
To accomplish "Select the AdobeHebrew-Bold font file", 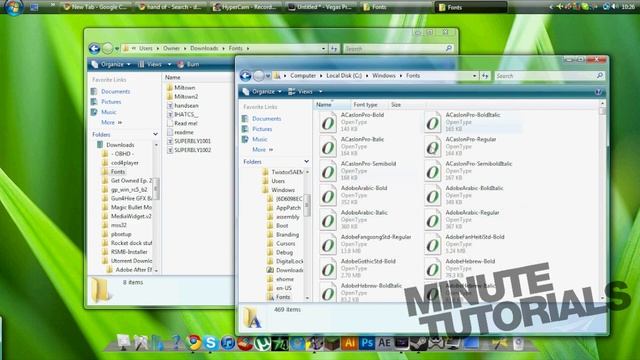I will [473, 269].
